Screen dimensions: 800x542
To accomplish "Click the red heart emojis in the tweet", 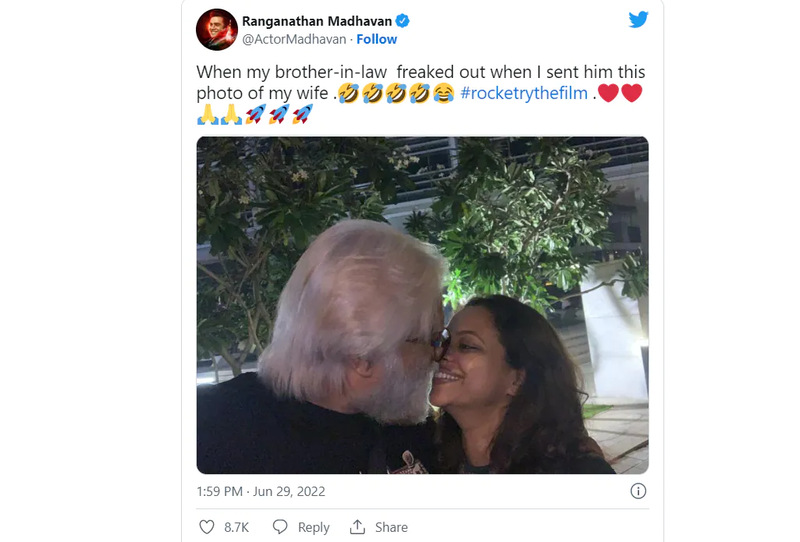I will (620, 94).
